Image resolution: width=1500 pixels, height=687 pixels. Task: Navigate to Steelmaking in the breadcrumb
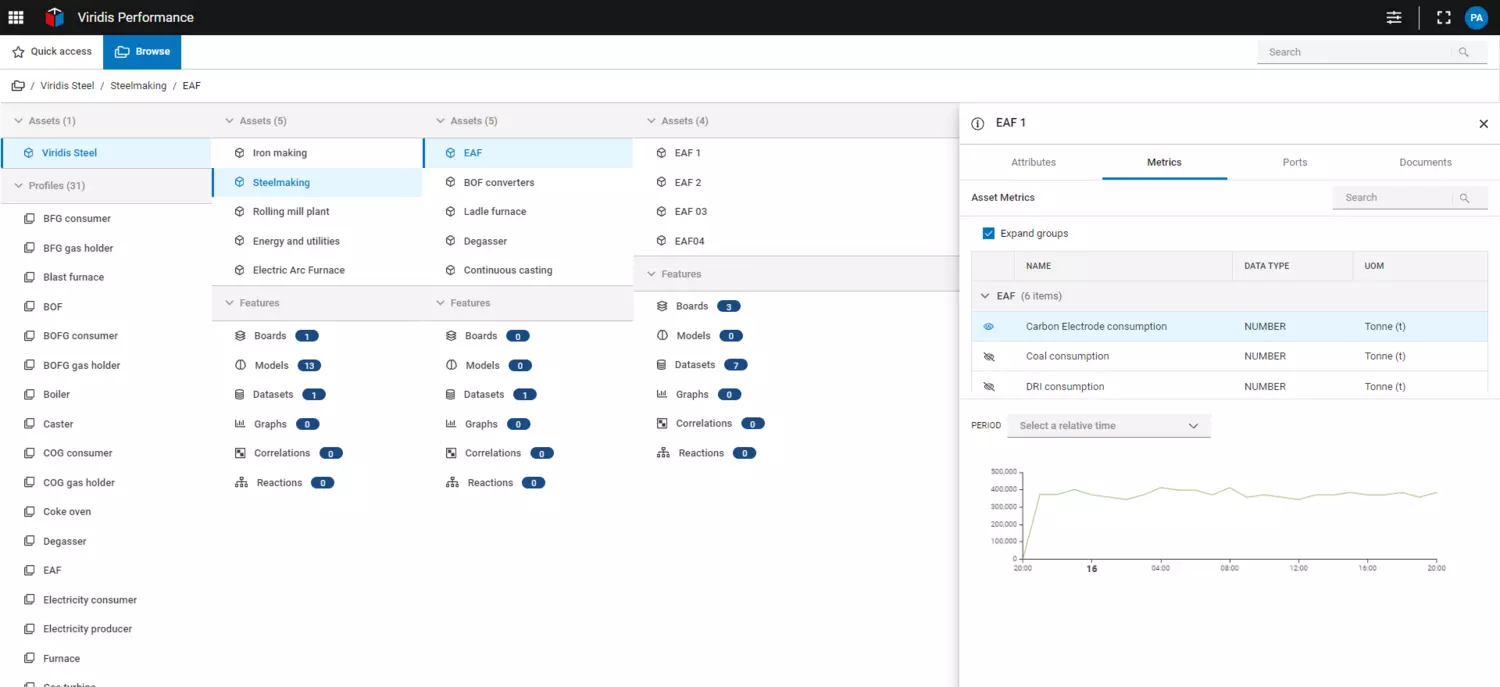click(x=138, y=86)
